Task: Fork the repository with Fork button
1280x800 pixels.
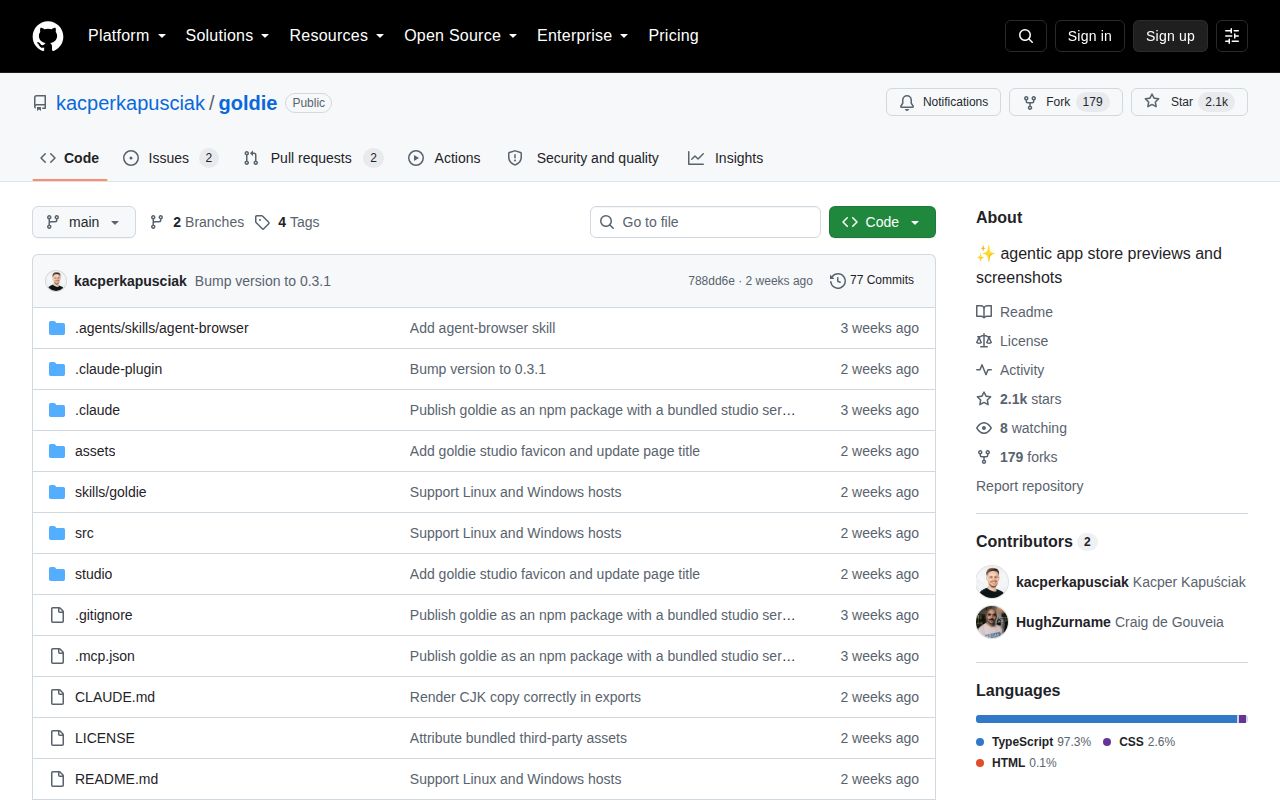Action: point(1066,102)
